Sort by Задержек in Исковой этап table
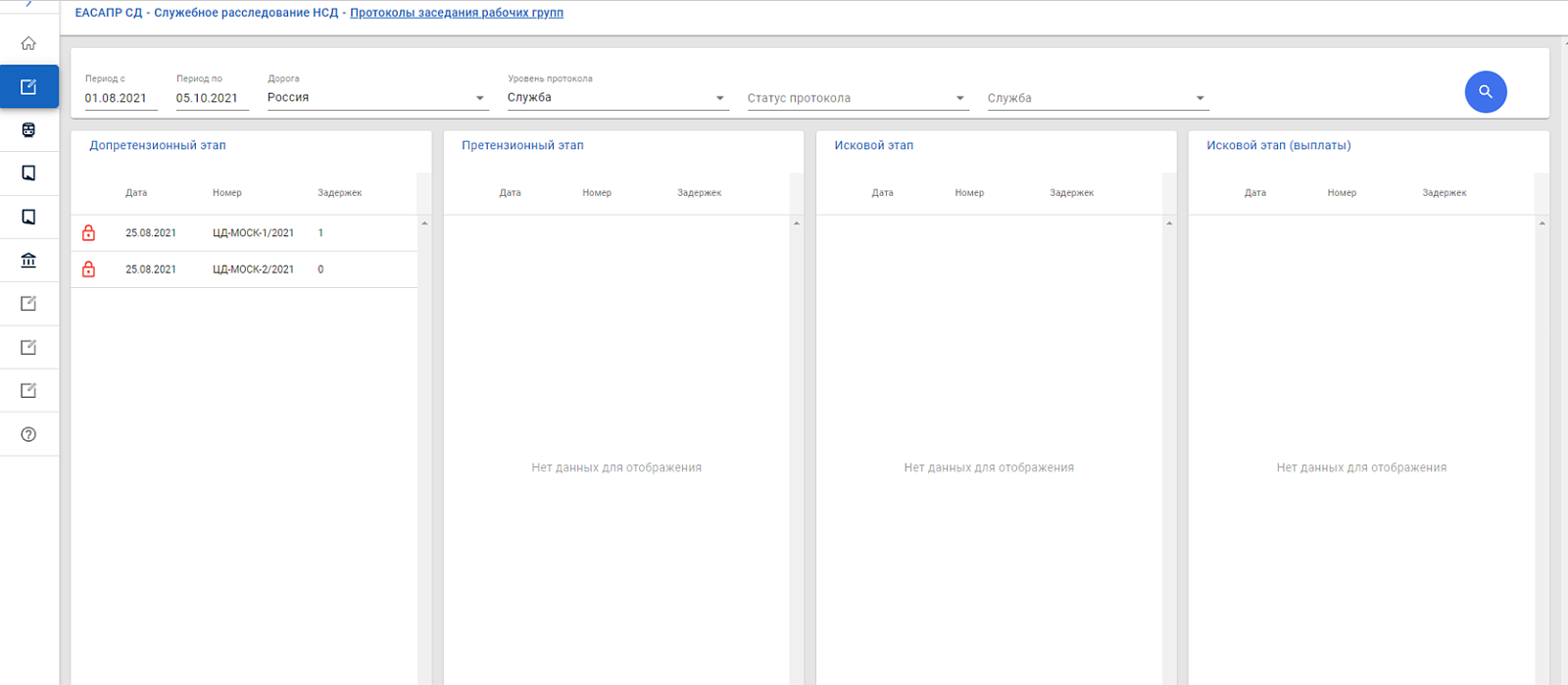Image resolution: width=1568 pixels, height=685 pixels. point(1072,193)
